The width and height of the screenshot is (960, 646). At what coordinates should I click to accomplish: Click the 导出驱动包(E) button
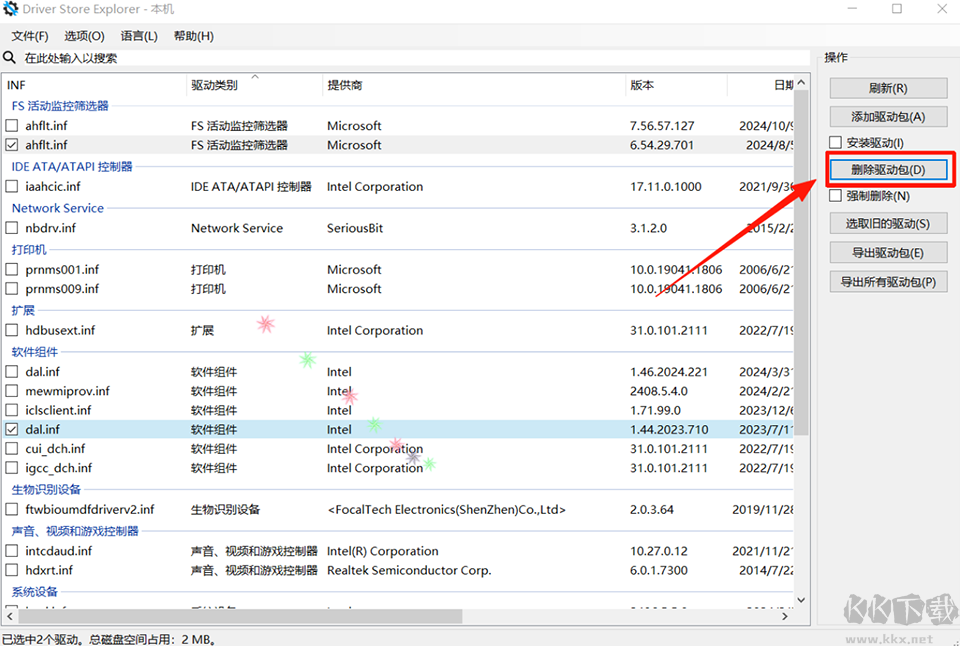click(x=888, y=252)
